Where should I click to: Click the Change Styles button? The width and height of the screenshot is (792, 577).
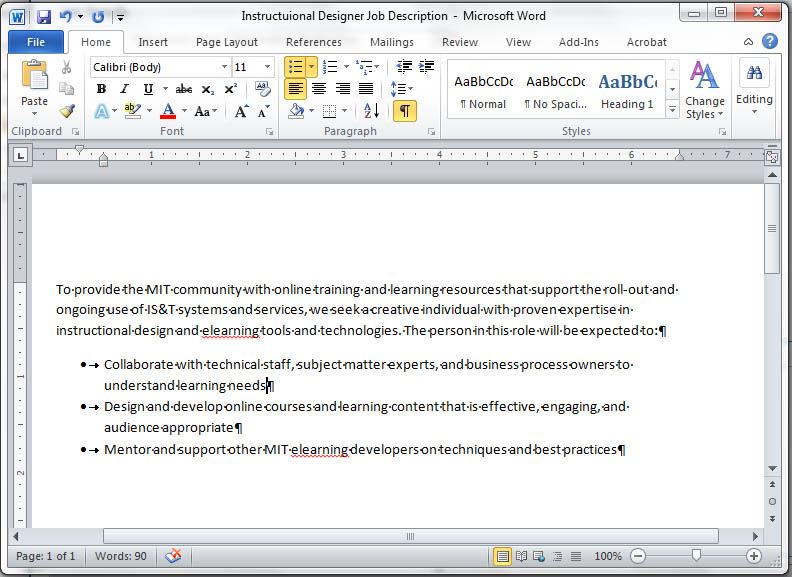pos(705,92)
